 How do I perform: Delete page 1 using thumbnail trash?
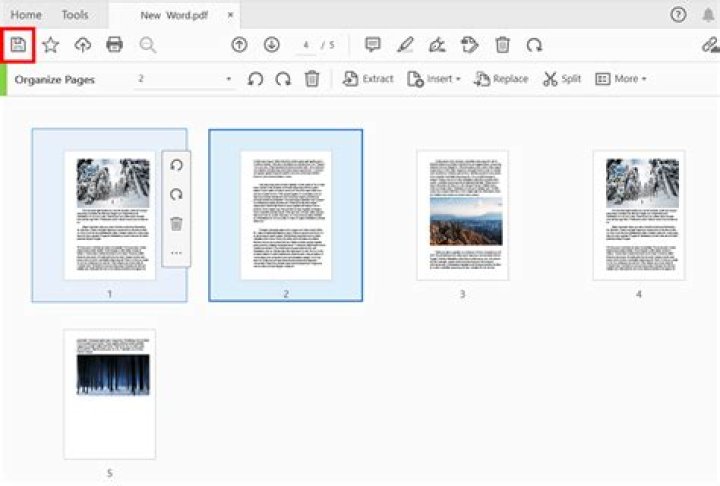click(x=176, y=224)
